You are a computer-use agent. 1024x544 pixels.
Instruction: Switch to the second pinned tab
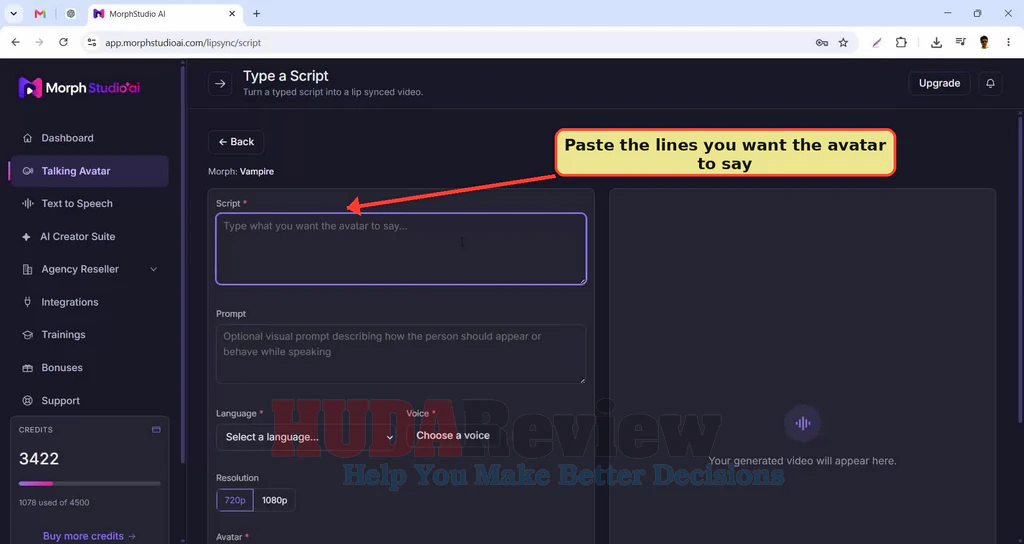pyautogui.click(x=71, y=14)
